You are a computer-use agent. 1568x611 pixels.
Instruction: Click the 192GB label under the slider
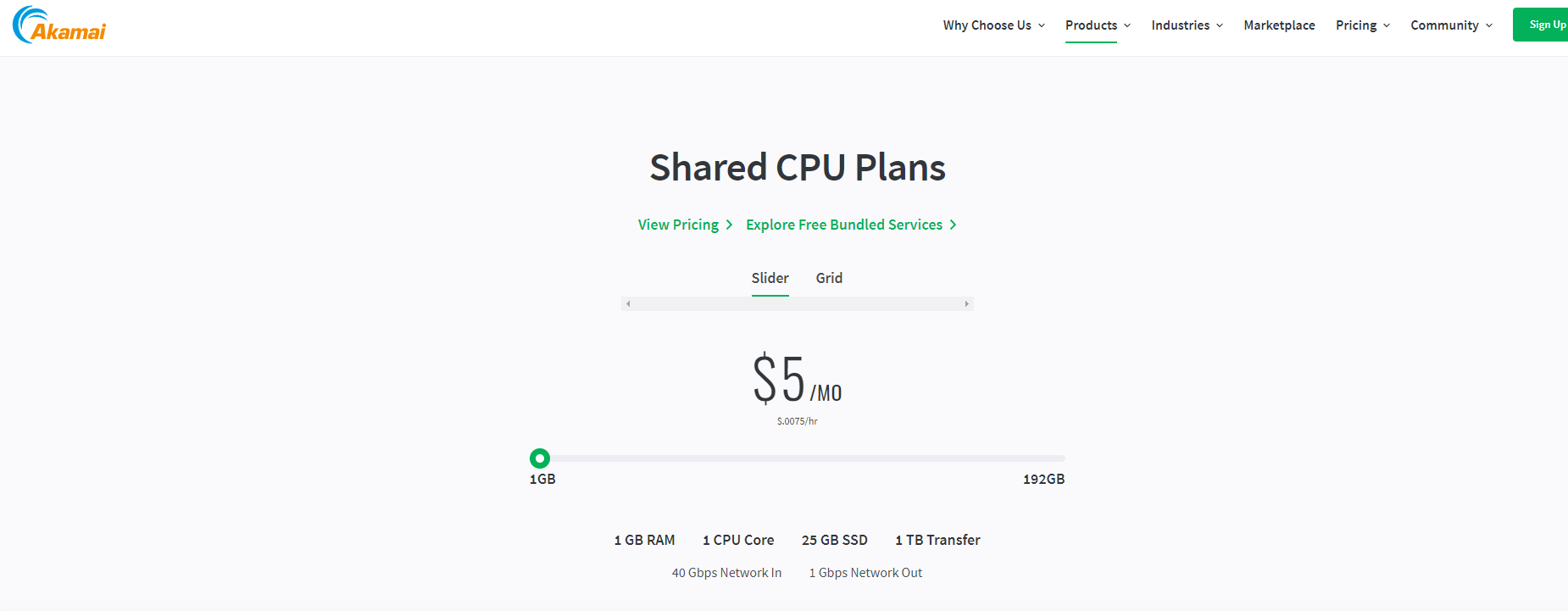coord(1043,479)
